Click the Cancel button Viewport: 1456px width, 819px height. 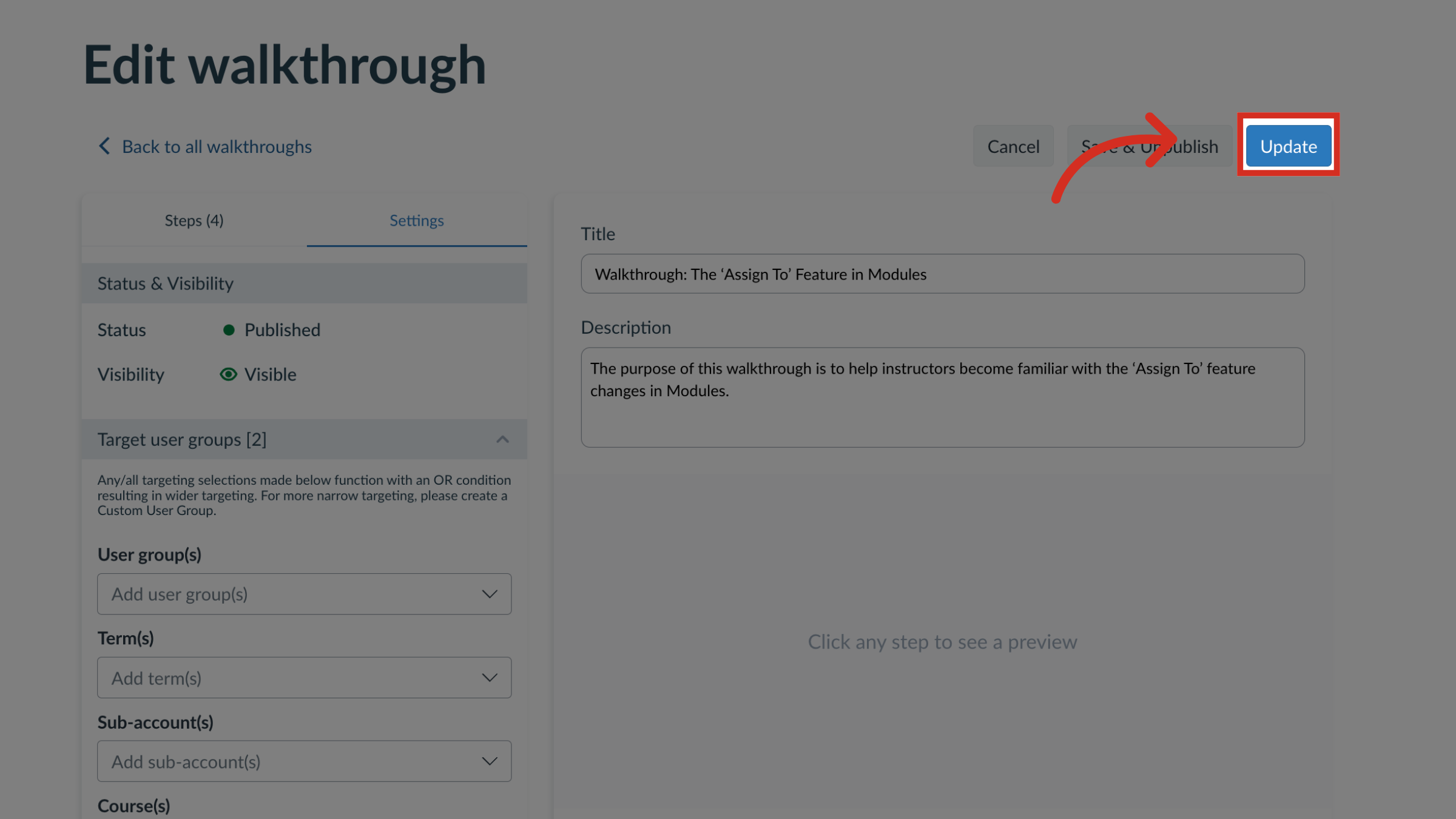(1013, 146)
